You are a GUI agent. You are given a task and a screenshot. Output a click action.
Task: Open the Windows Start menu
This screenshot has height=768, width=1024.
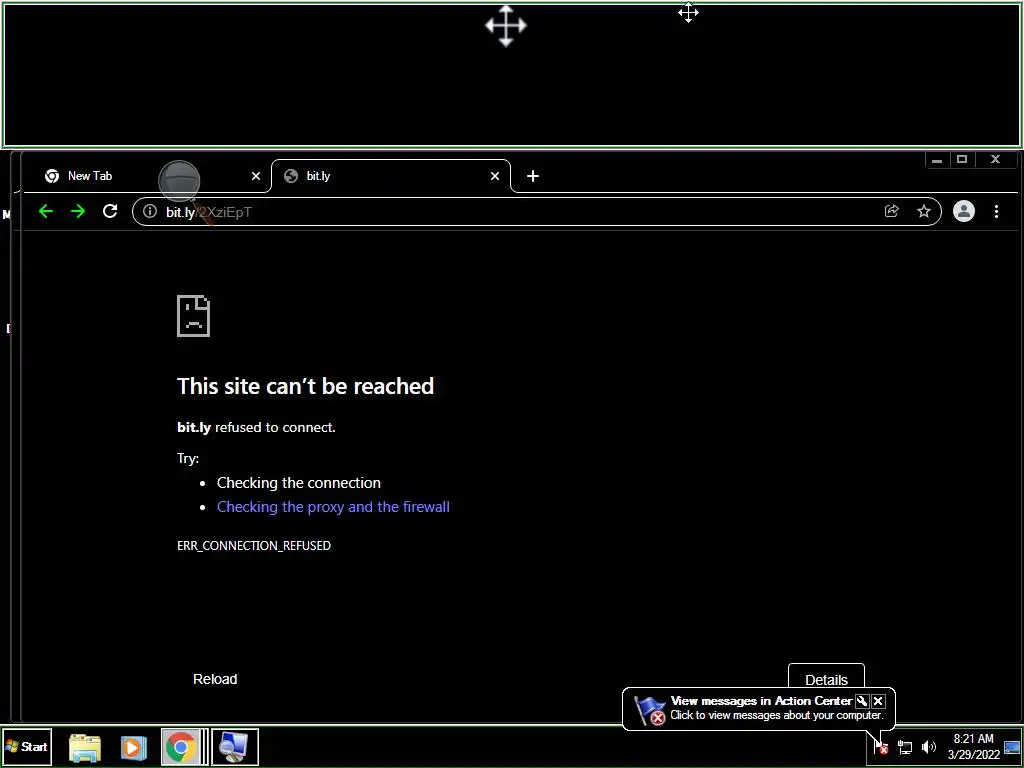[x=27, y=746]
